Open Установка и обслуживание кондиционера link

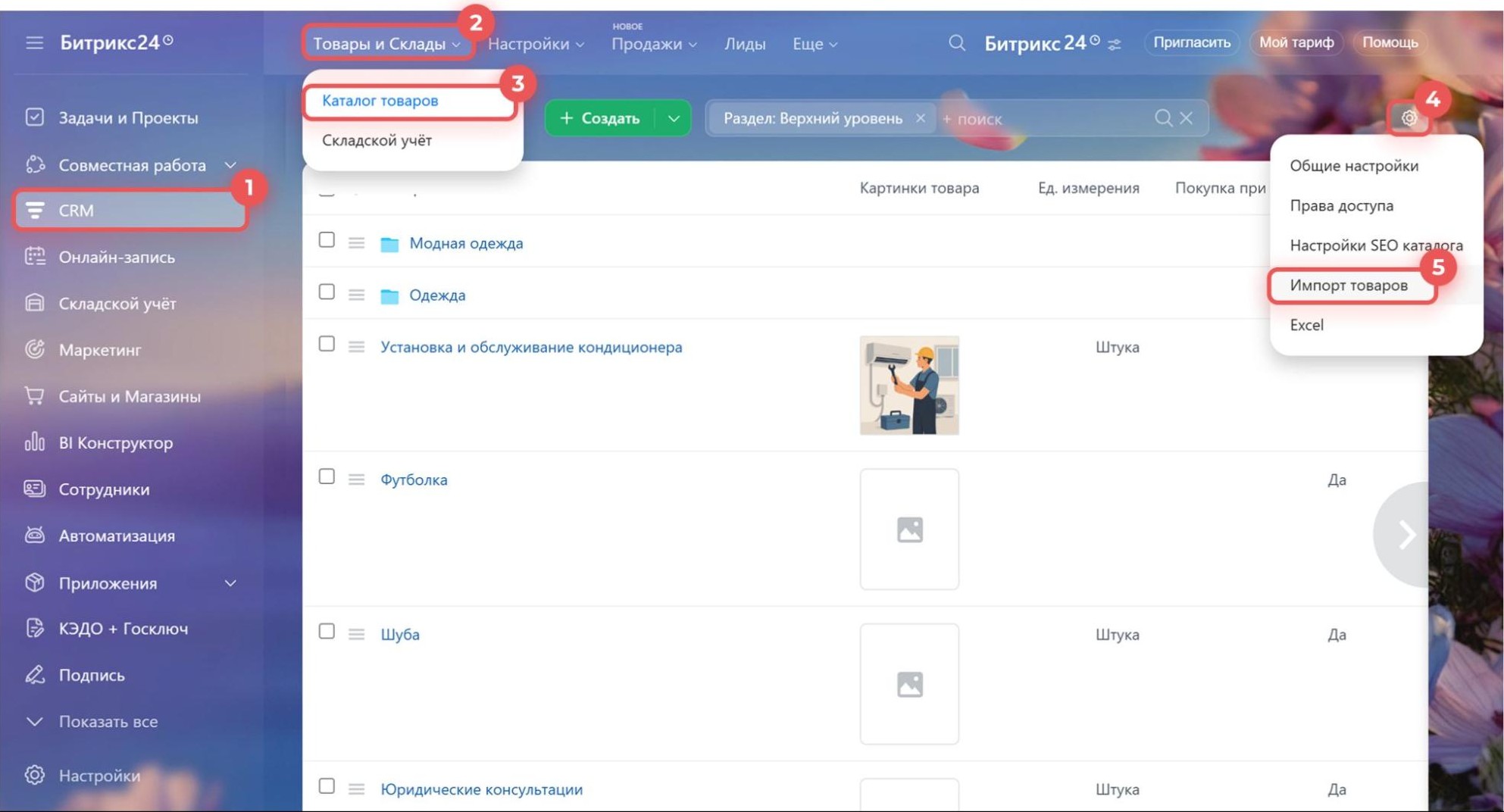(x=530, y=347)
